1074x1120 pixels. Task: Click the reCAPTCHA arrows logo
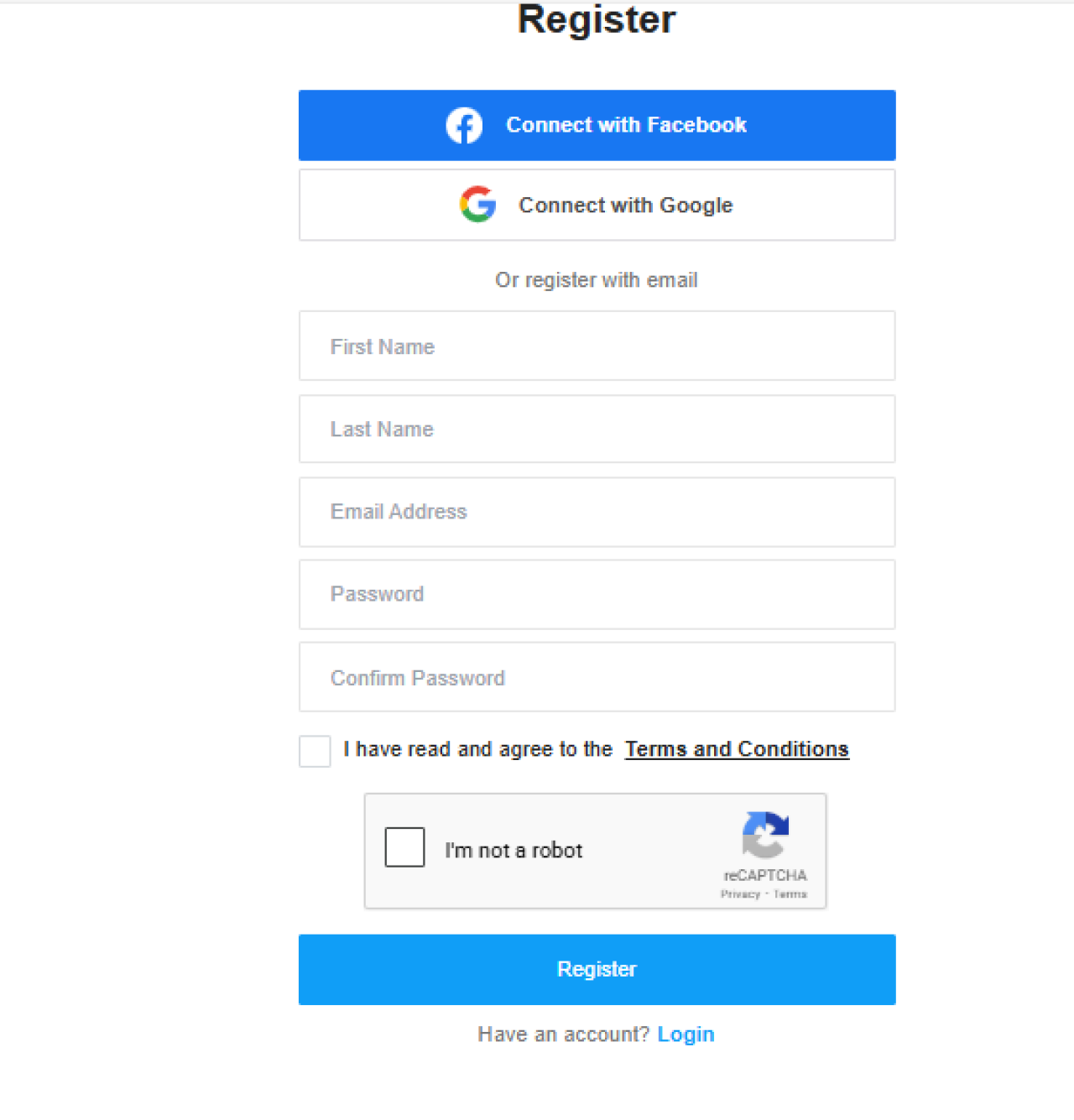click(765, 835)
